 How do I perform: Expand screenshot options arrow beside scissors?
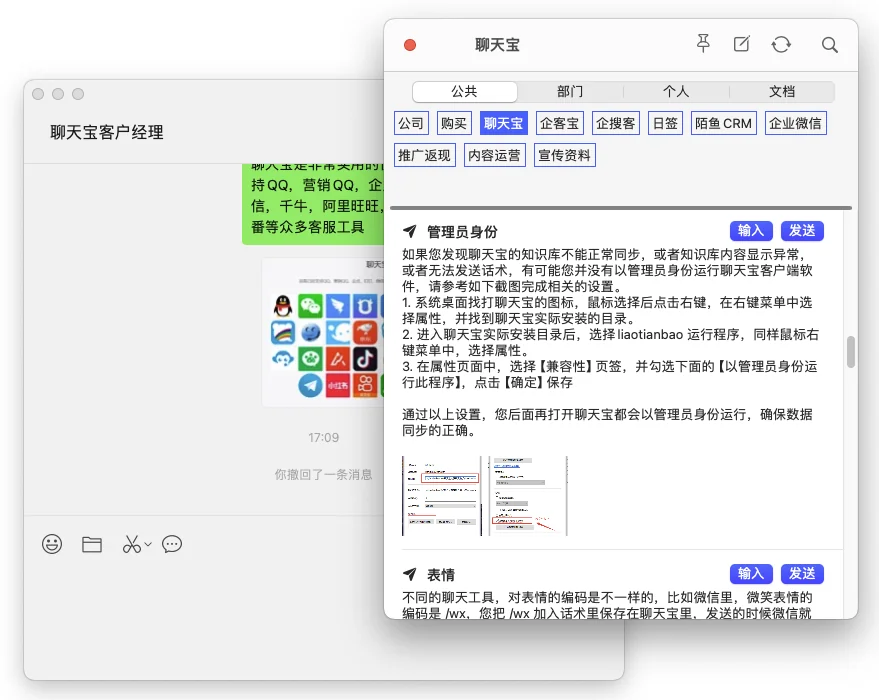point(148,544)
